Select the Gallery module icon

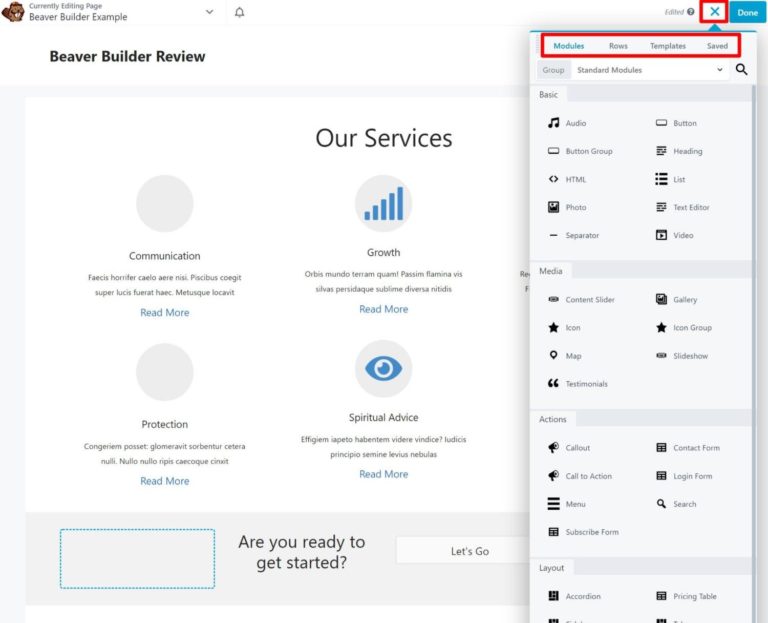click(661, 299)
